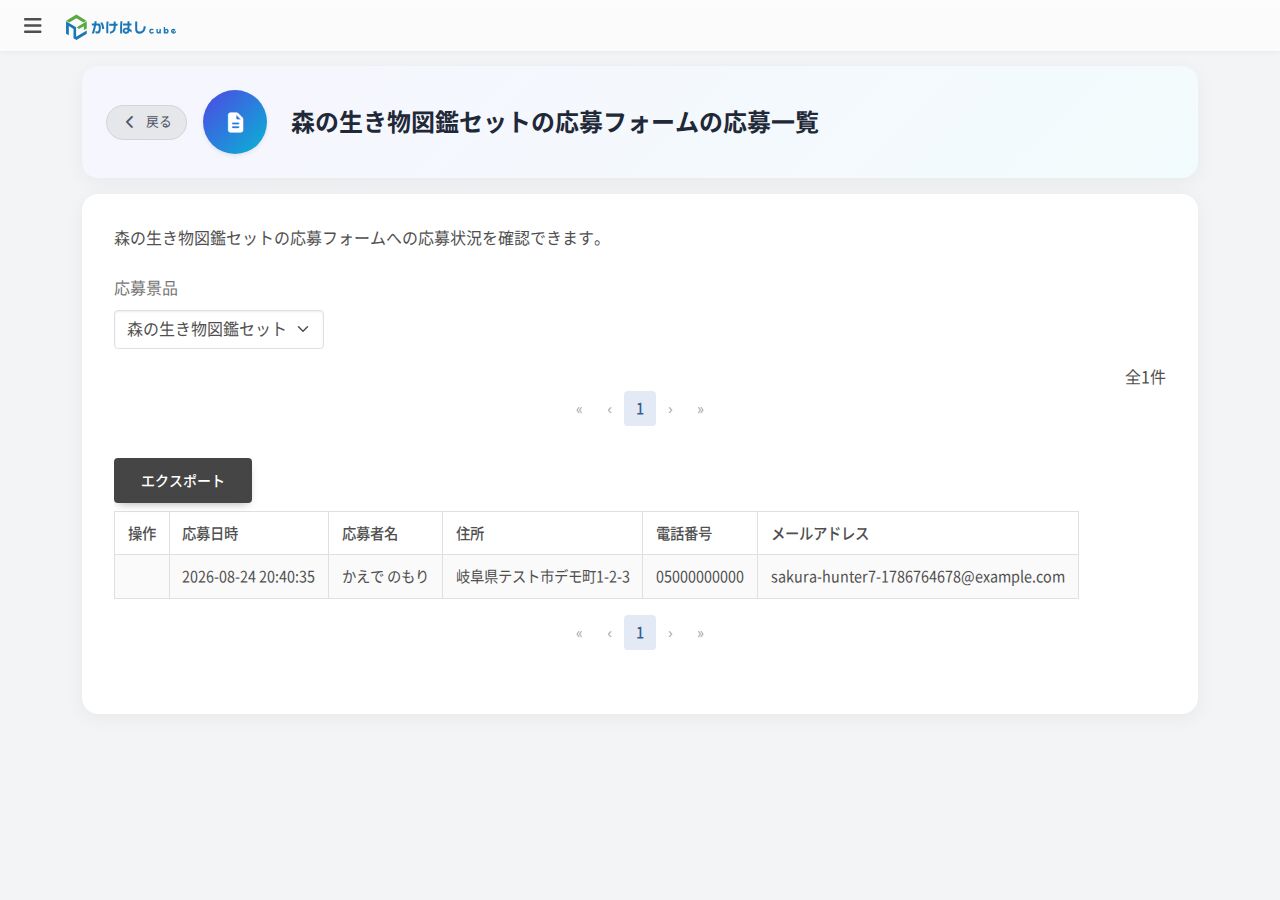The image size is (1280, 900).
Task: Go to next page in bottom pagination
Action: (670, 633)
